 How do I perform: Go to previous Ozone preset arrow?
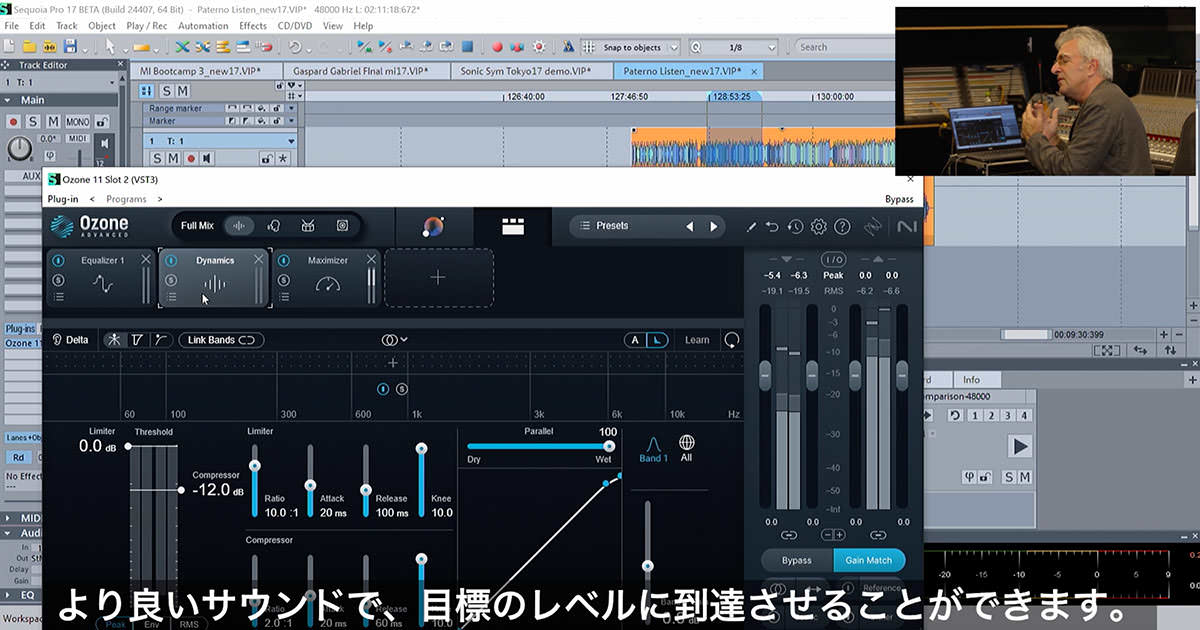coord(689,227)
